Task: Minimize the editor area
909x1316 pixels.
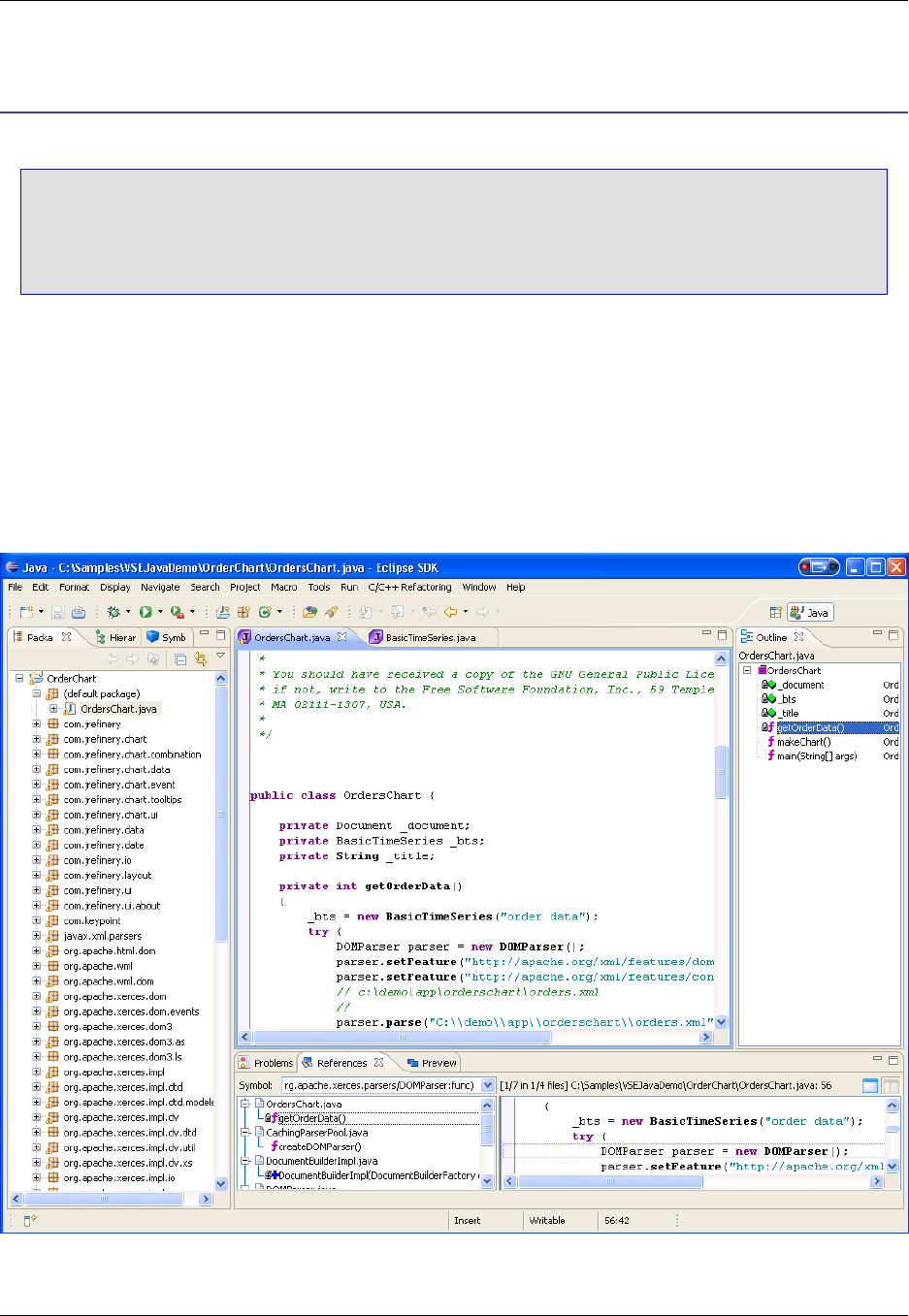Action: point(707,634)
